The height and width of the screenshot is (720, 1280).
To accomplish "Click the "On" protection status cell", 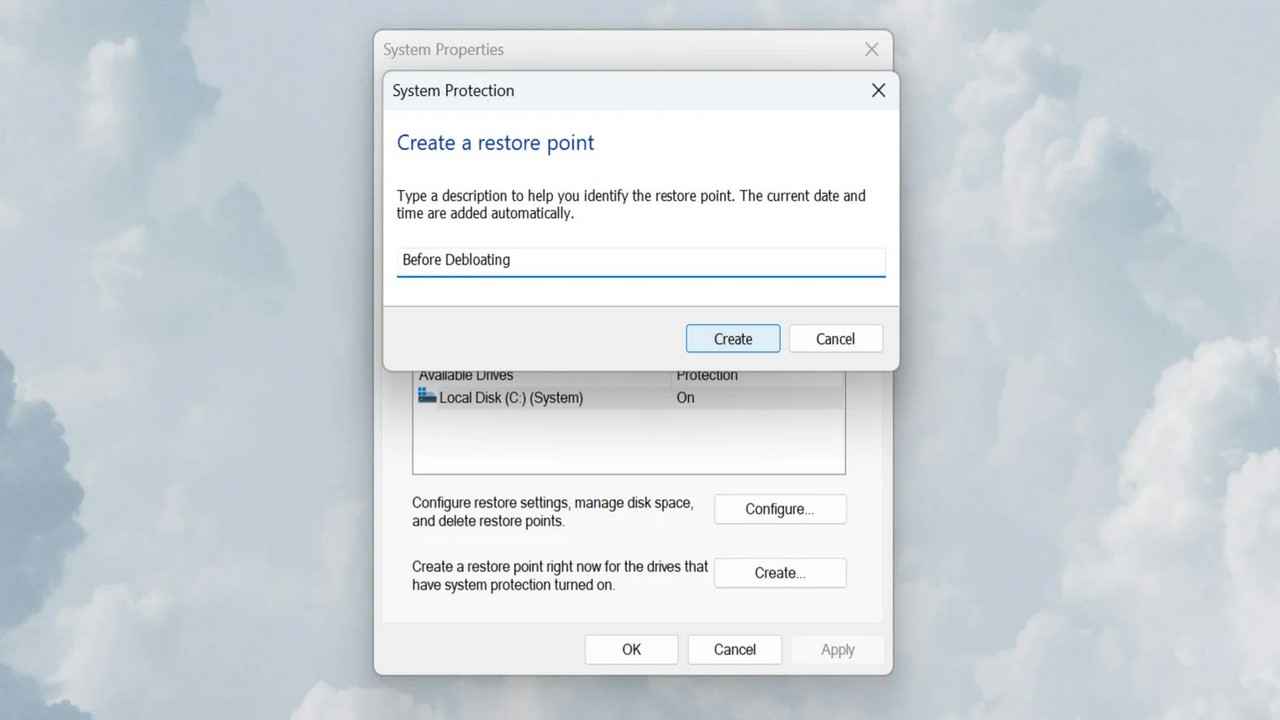I will [x=686, y=398].
